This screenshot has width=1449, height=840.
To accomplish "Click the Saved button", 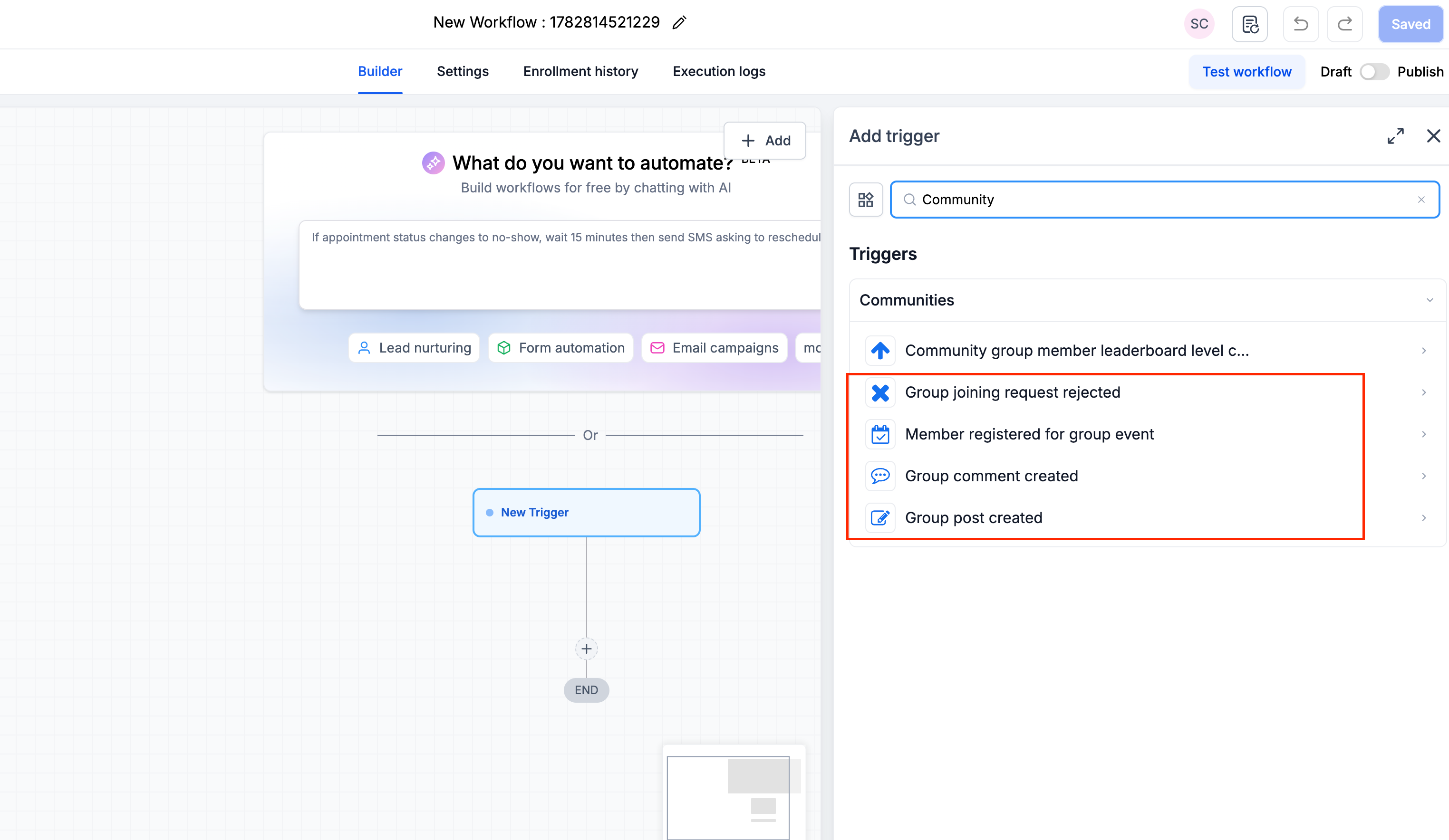I will point(1410,24).
